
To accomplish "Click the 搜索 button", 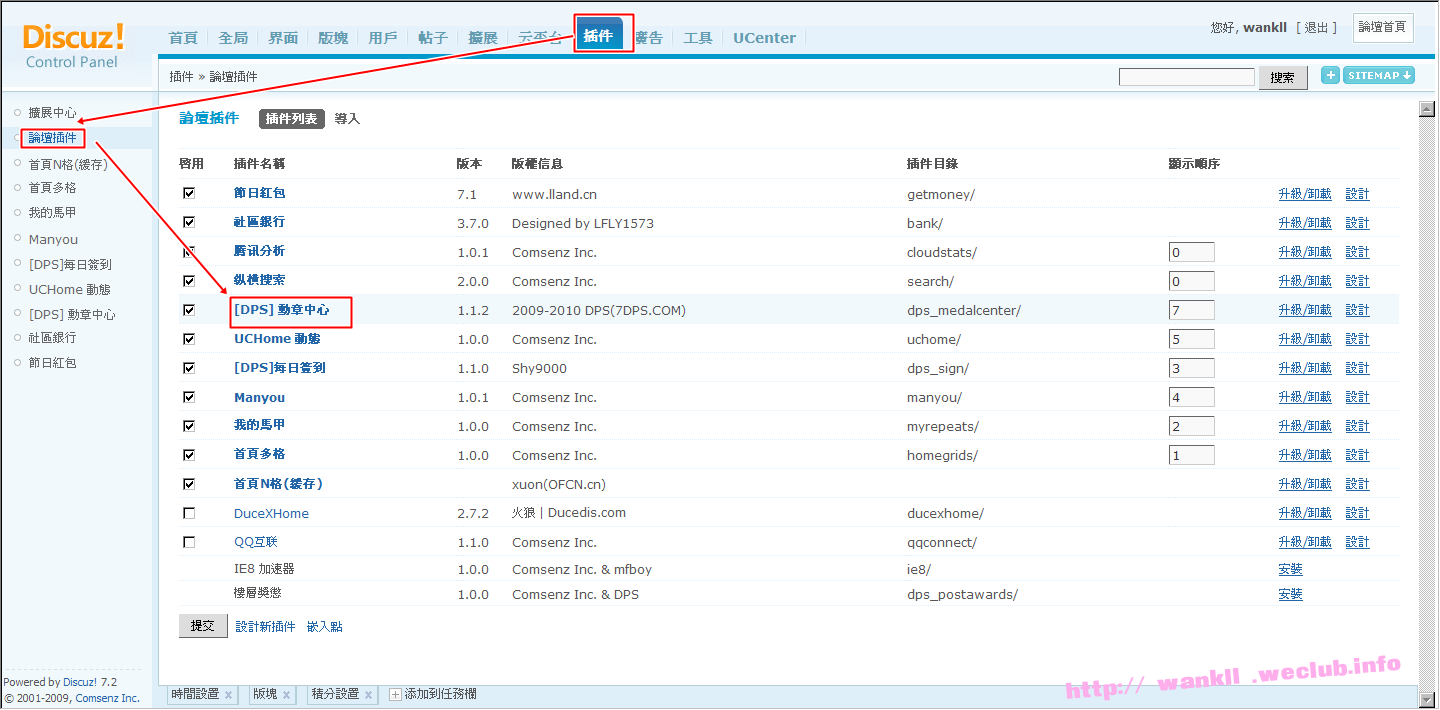I will [1283, 78].
